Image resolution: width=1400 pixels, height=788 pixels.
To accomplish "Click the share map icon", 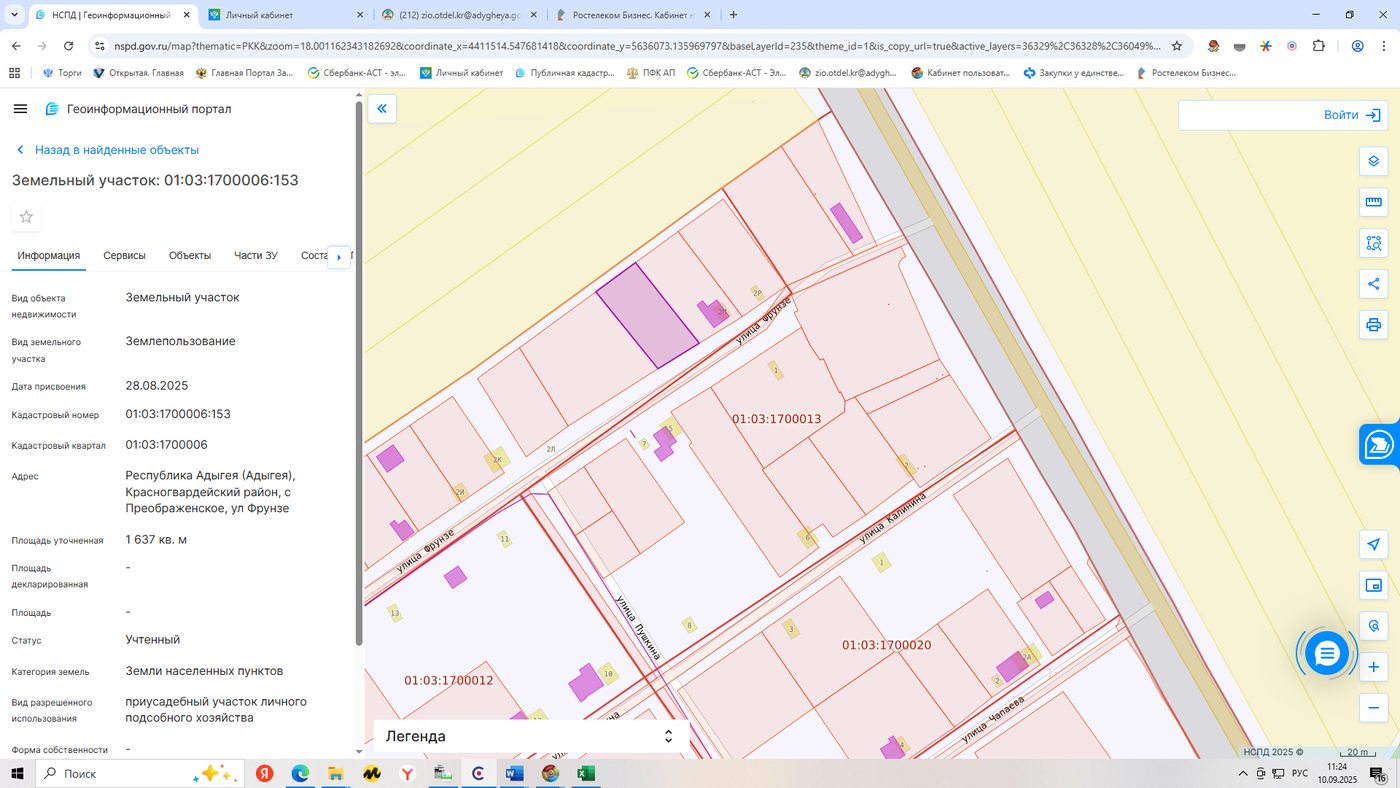I will click(x=1373, y=284).
